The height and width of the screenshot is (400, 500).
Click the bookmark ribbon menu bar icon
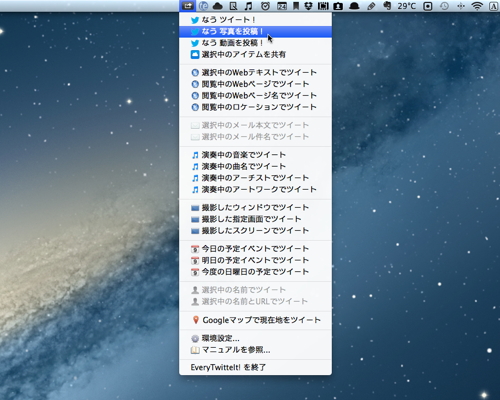tap(296, 6)
